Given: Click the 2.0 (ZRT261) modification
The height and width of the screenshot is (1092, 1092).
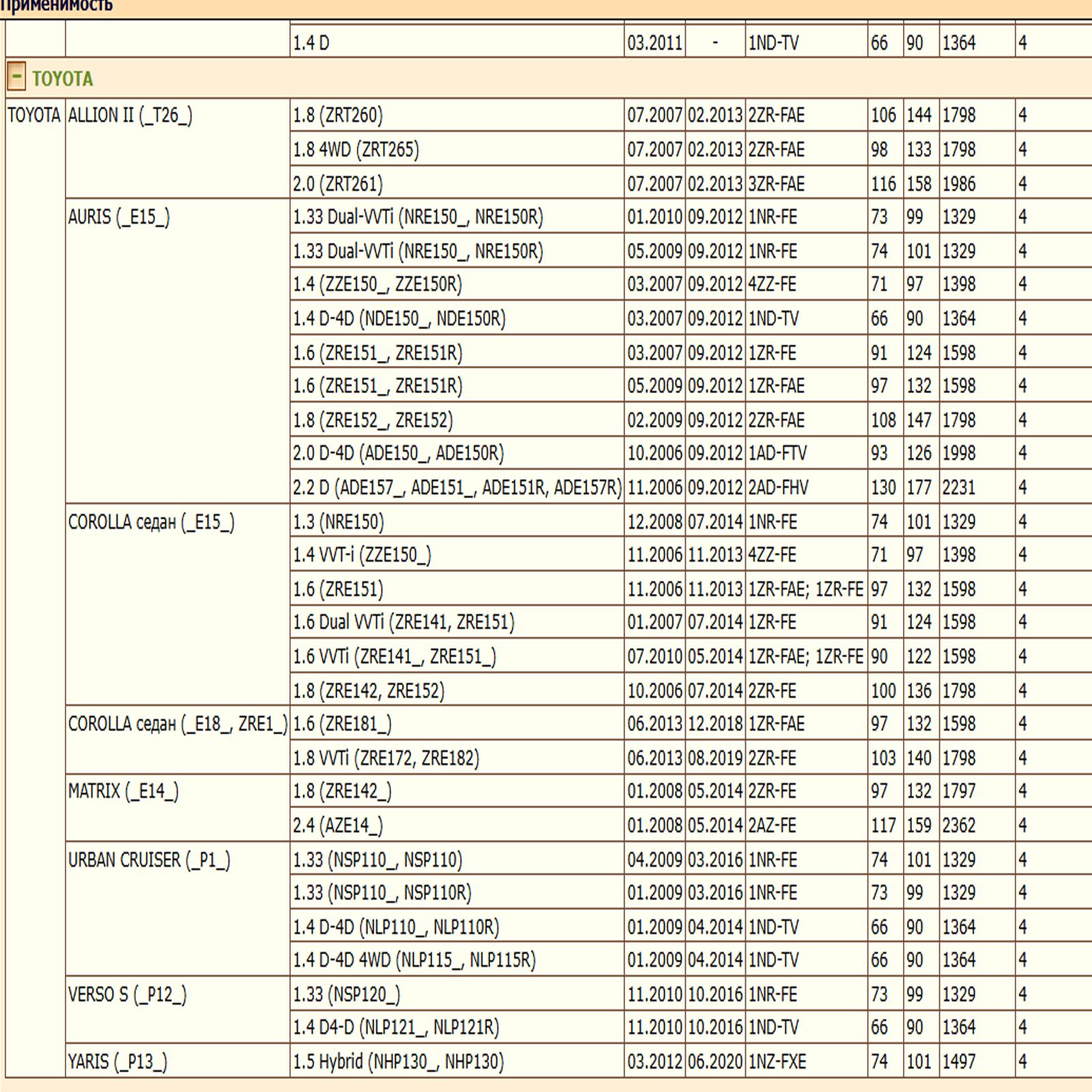Looking at the screenshot, I should click(x=338, y=184).
